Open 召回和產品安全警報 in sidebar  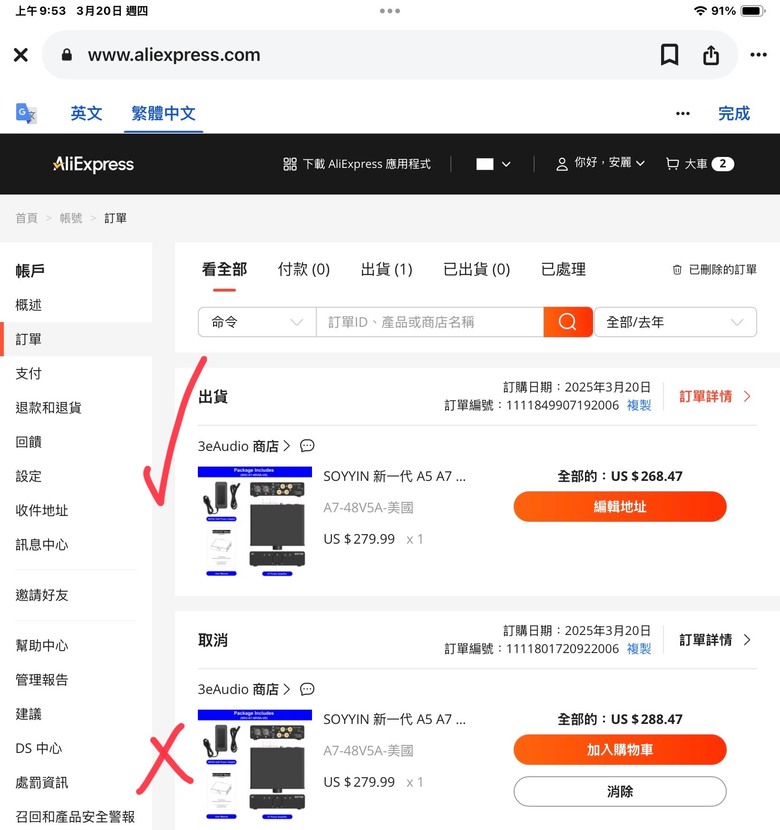(75, 817)
